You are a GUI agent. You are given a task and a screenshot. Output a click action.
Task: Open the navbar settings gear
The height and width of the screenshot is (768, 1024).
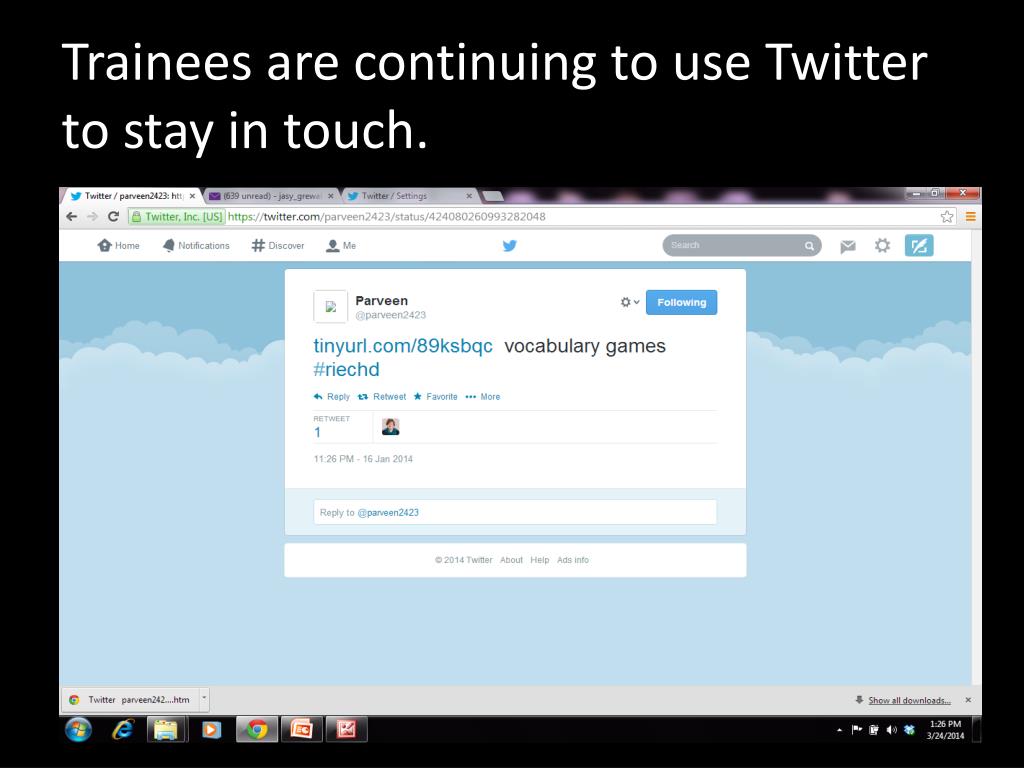click(882, 246)
